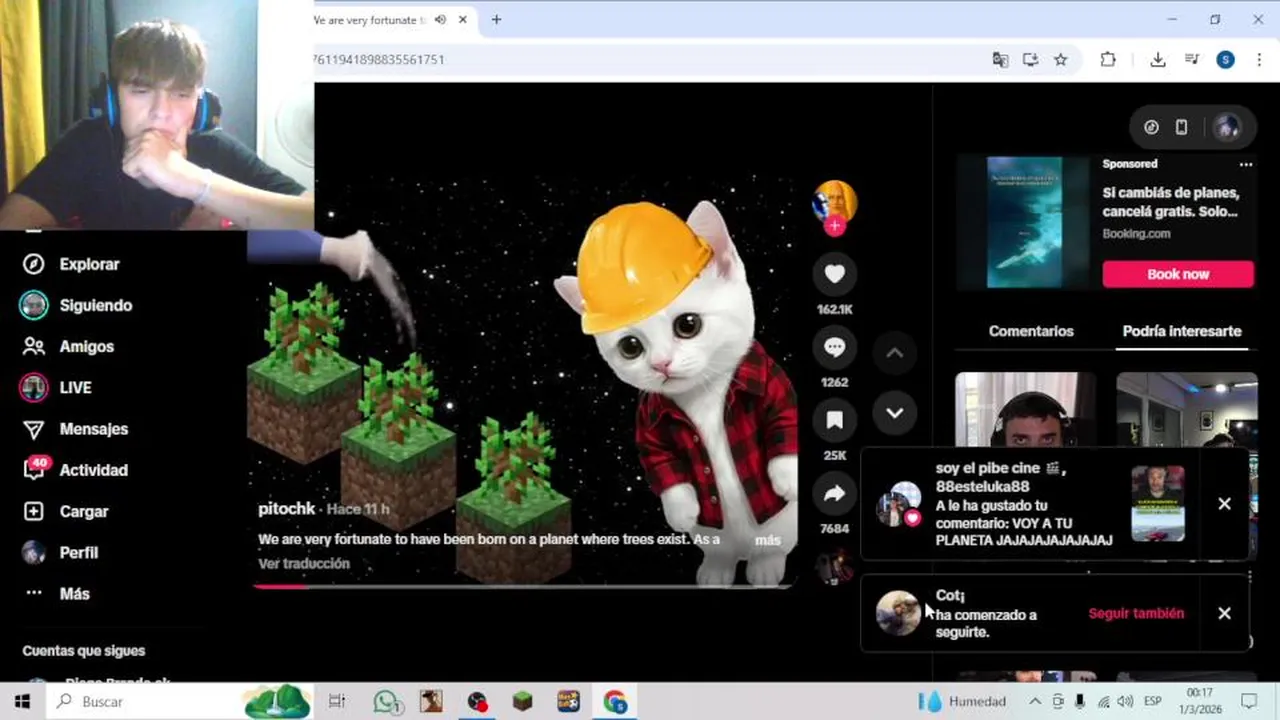Save video with bookmark icon
The height and width of the screenshot is (720, 1280).
pyautogui.click(x=835, y=420)
